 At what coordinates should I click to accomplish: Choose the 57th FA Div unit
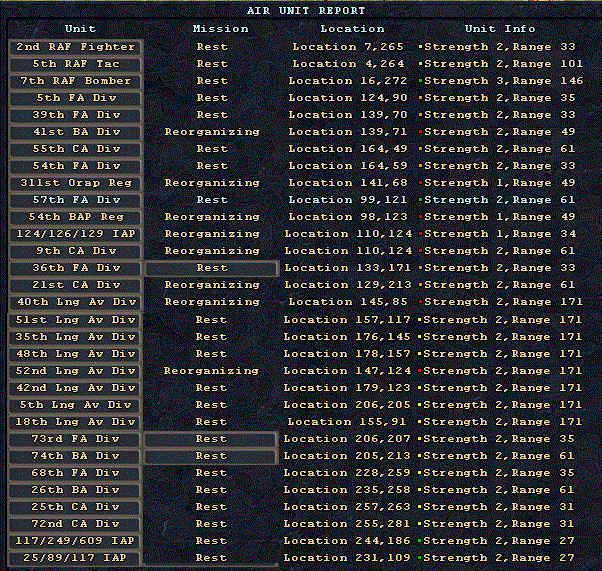(75, 200)
